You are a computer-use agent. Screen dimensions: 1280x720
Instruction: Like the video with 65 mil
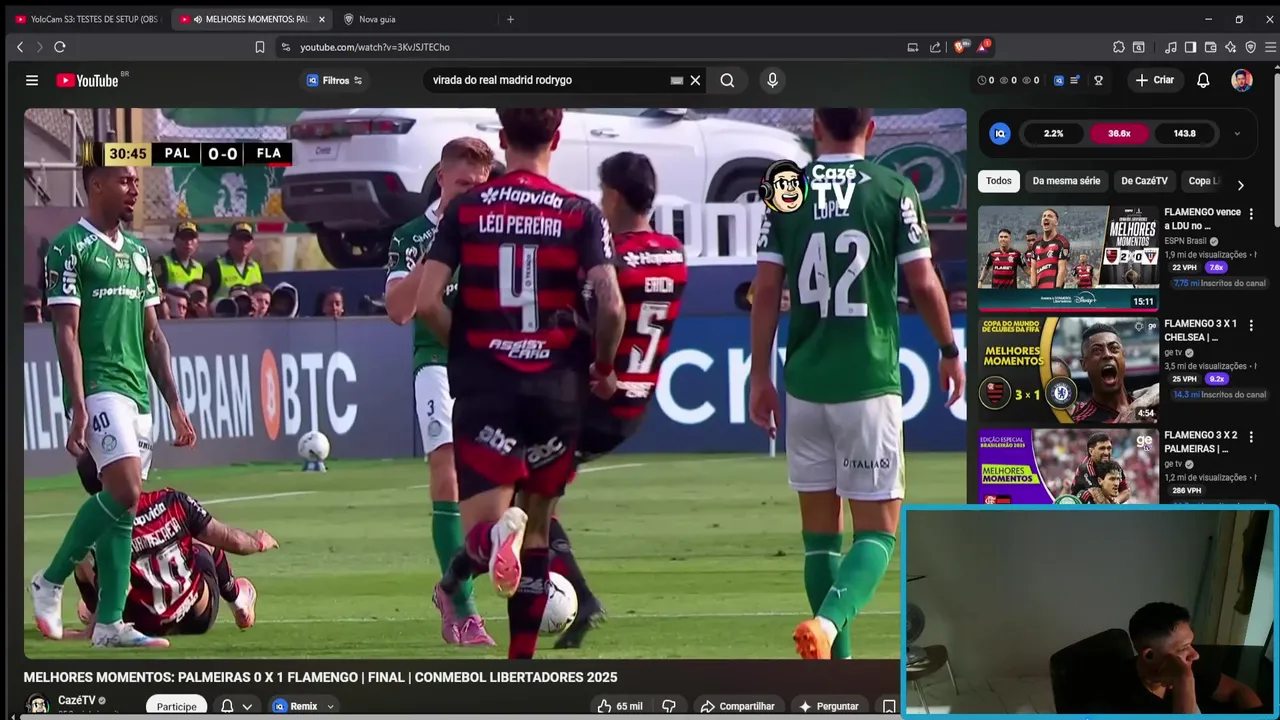pyautogui.click(x=620, y=706)
